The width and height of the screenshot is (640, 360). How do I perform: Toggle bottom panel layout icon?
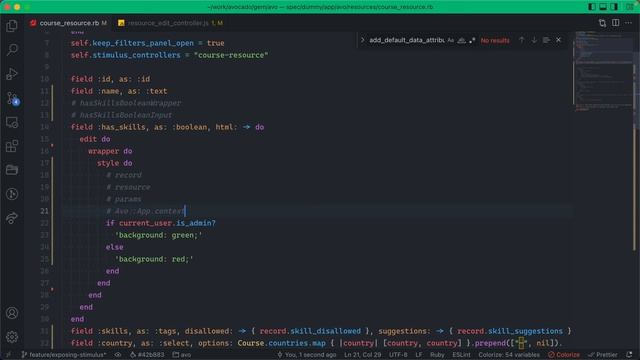[603, 7]
